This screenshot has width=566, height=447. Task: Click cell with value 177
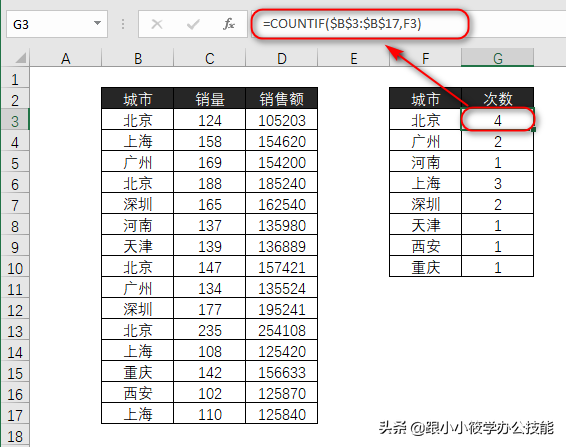pos(209,309)
